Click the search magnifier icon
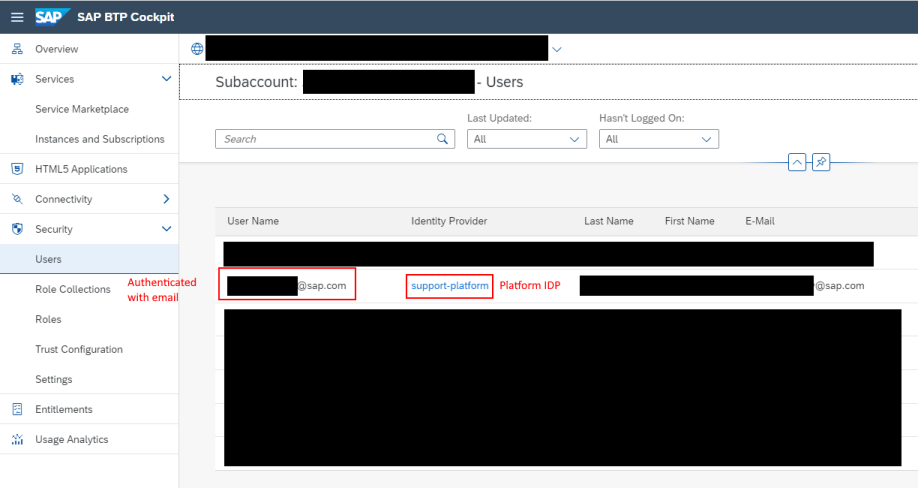Viewport: 918px width, 488px height. (443, 139)
